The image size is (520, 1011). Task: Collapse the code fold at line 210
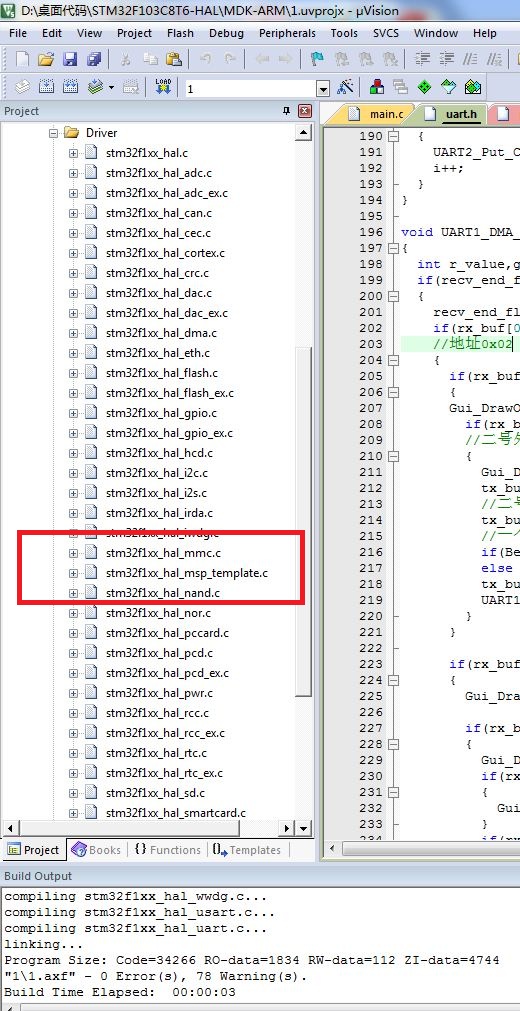394,456
